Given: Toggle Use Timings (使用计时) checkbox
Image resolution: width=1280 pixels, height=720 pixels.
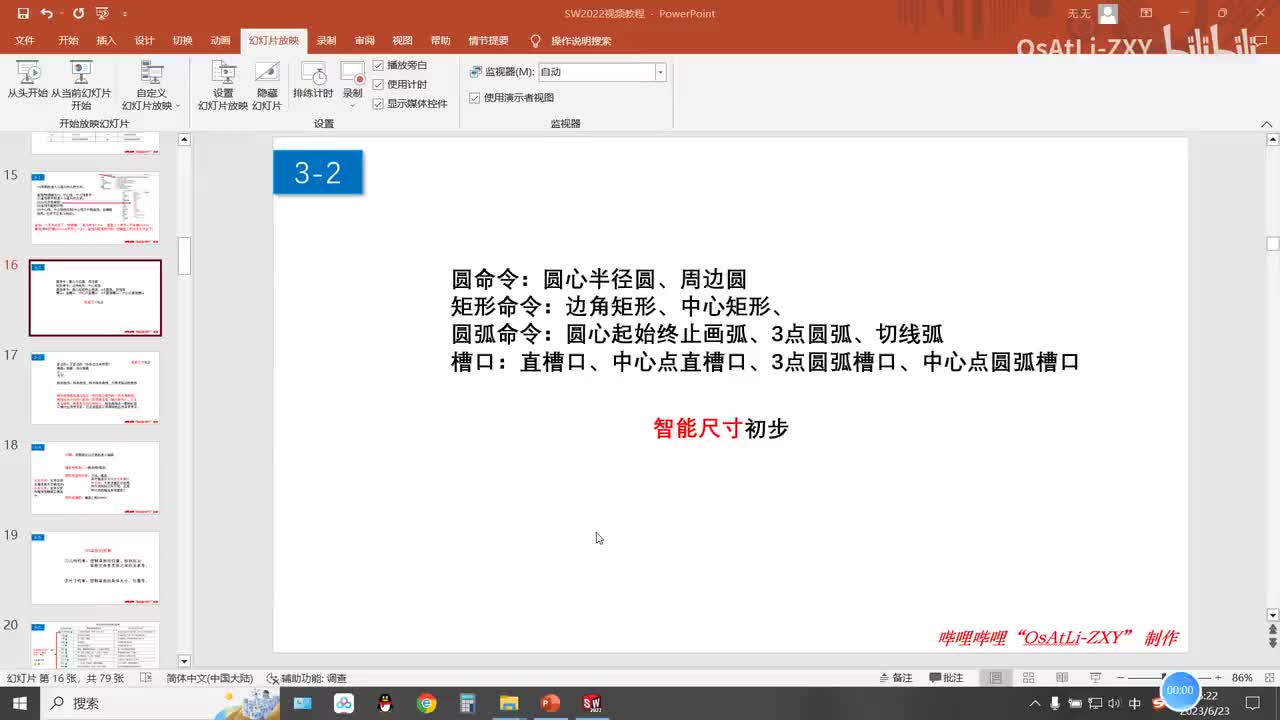Looking at the screenshot, I should 400,84.
